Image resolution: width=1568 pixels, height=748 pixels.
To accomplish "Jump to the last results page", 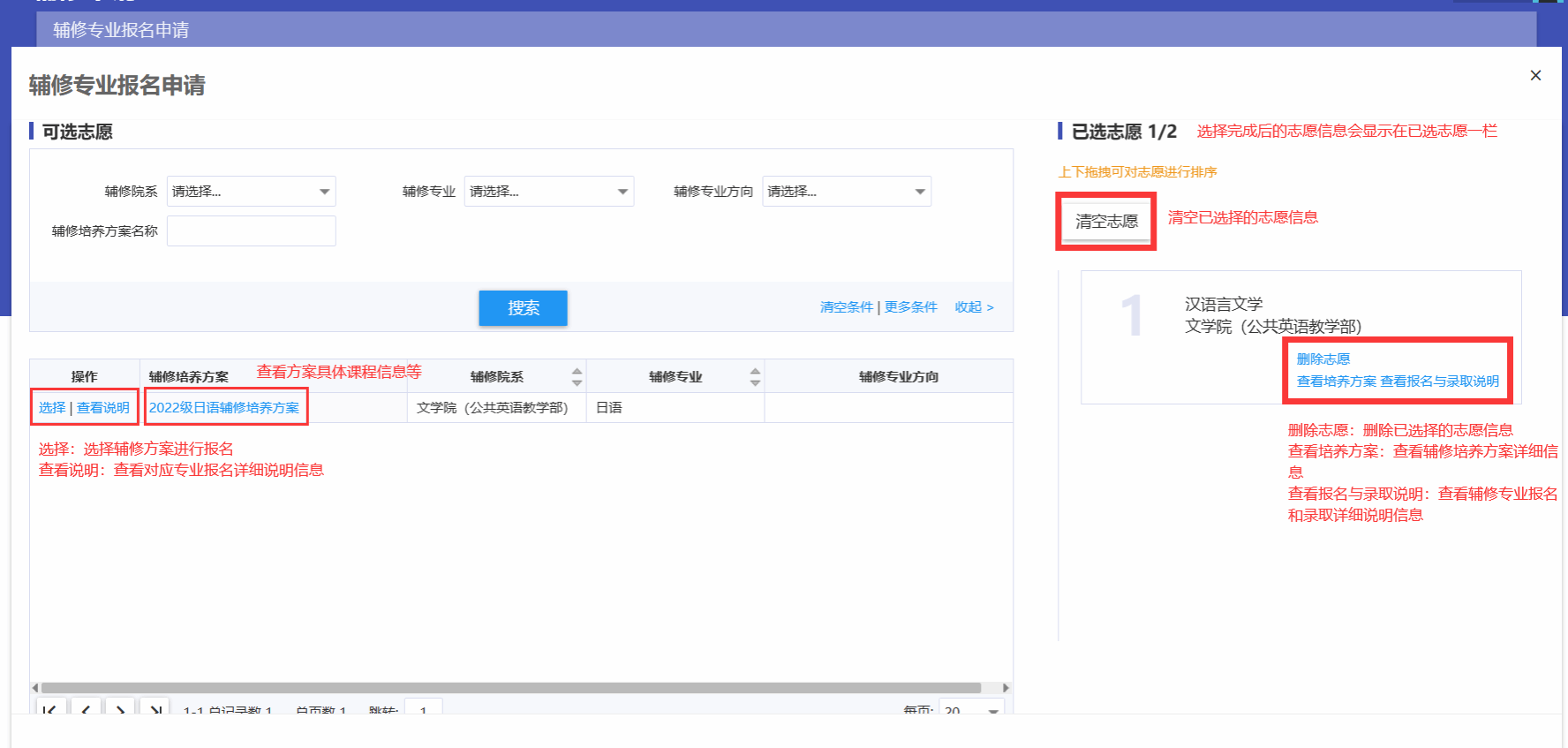I will coord(155,708).
